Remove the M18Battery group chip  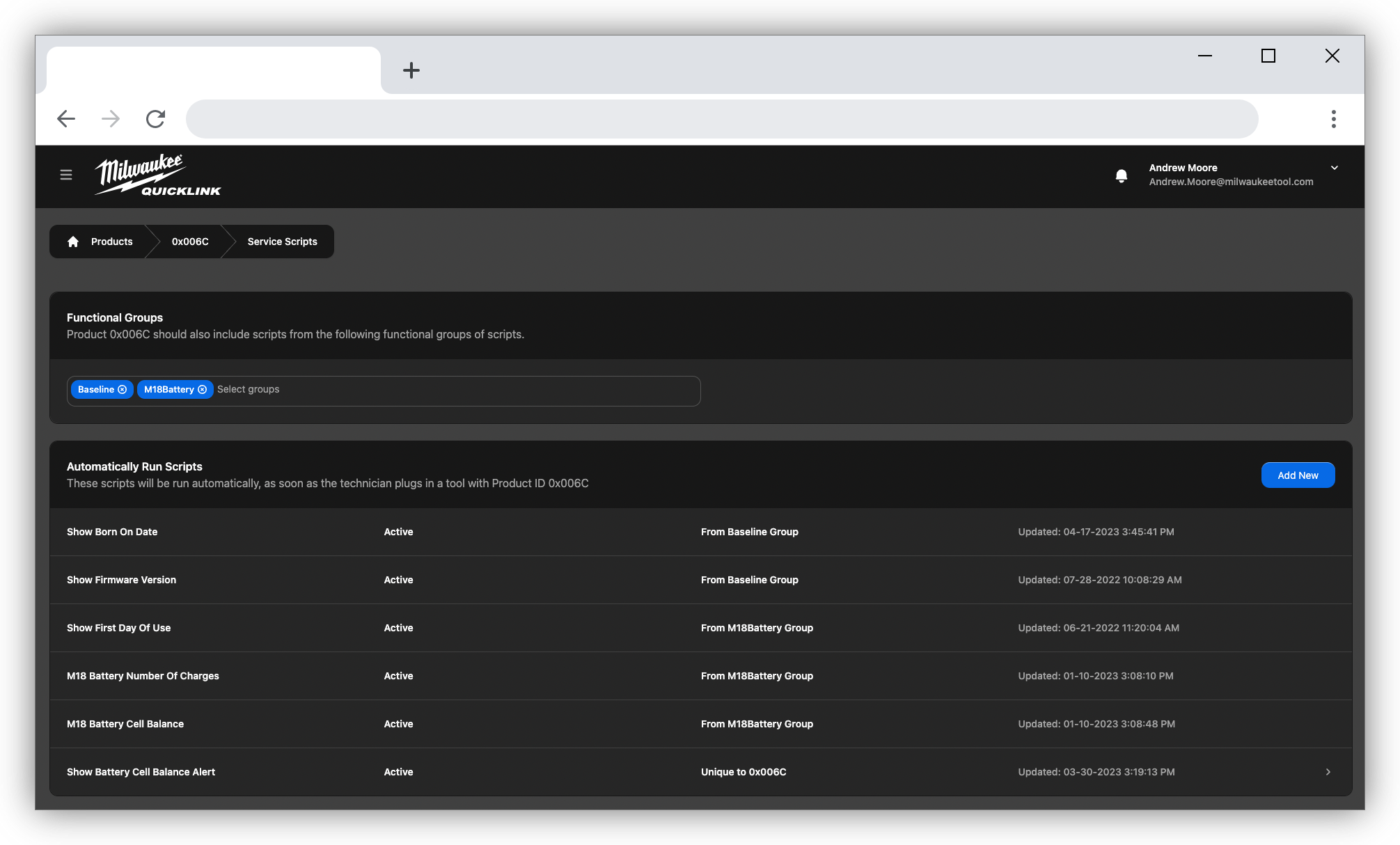[x=203, y=390]
